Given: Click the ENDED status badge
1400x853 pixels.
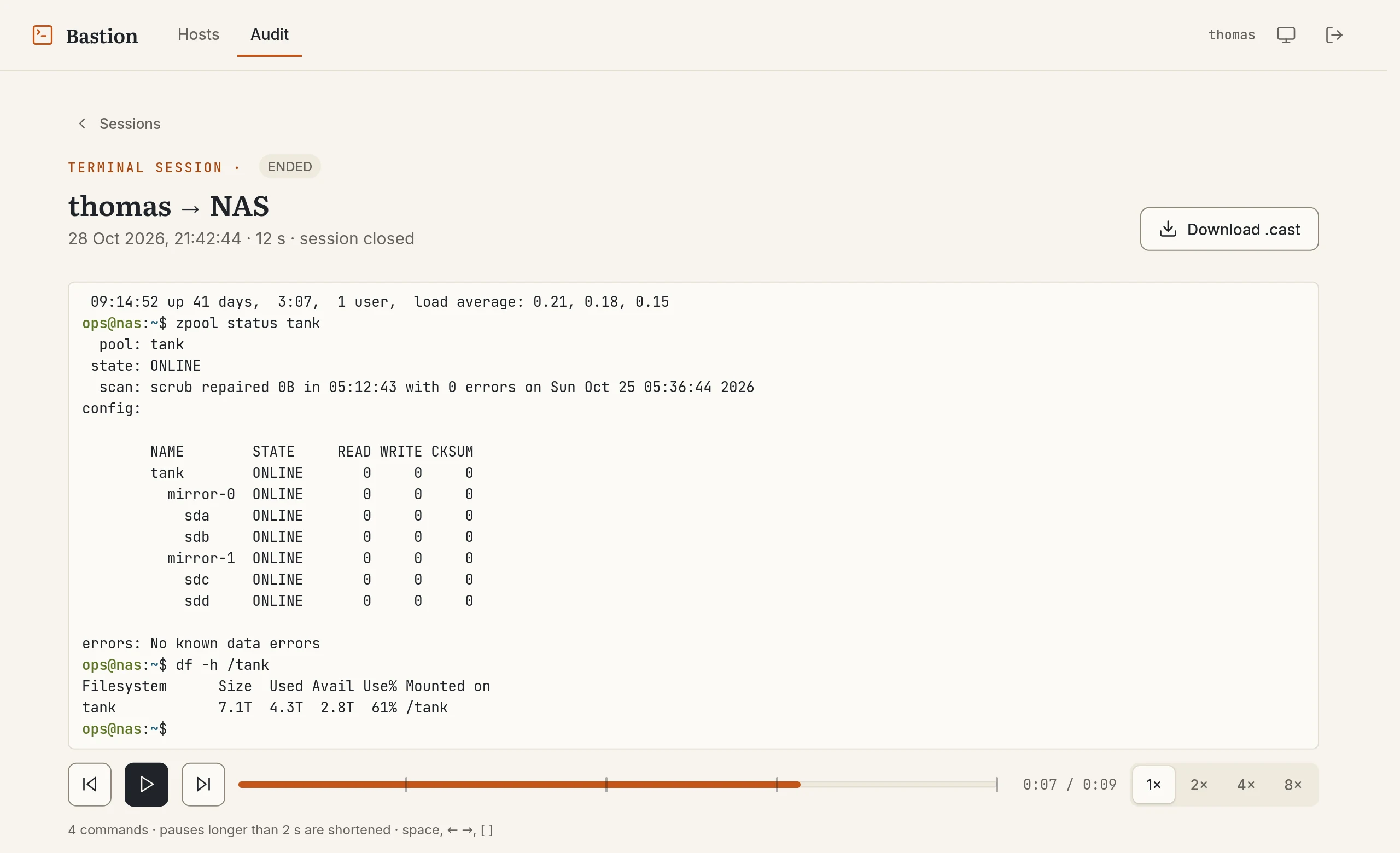Looking at the screenshot, I should [290, 166].
